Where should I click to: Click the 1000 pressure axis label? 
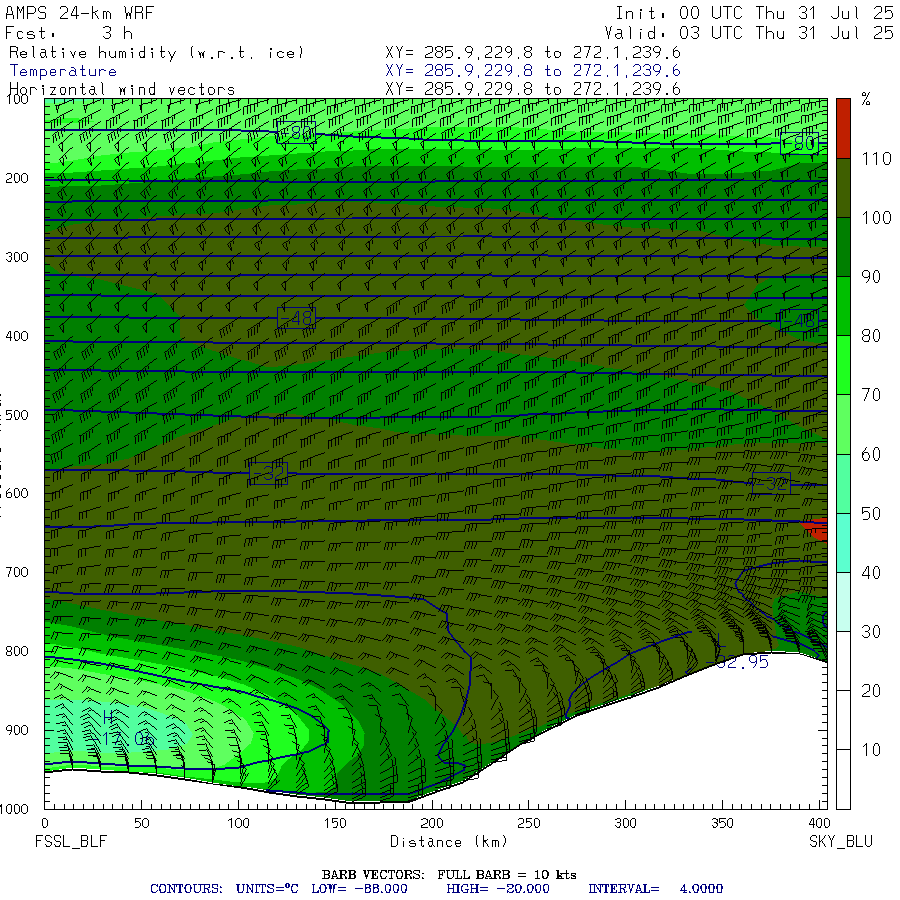point(14,809)
